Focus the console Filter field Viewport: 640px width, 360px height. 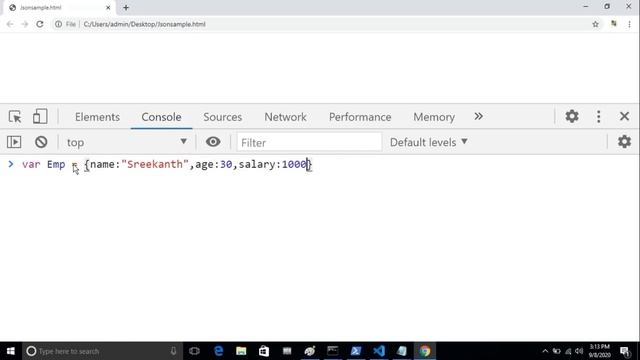(309, 142)
